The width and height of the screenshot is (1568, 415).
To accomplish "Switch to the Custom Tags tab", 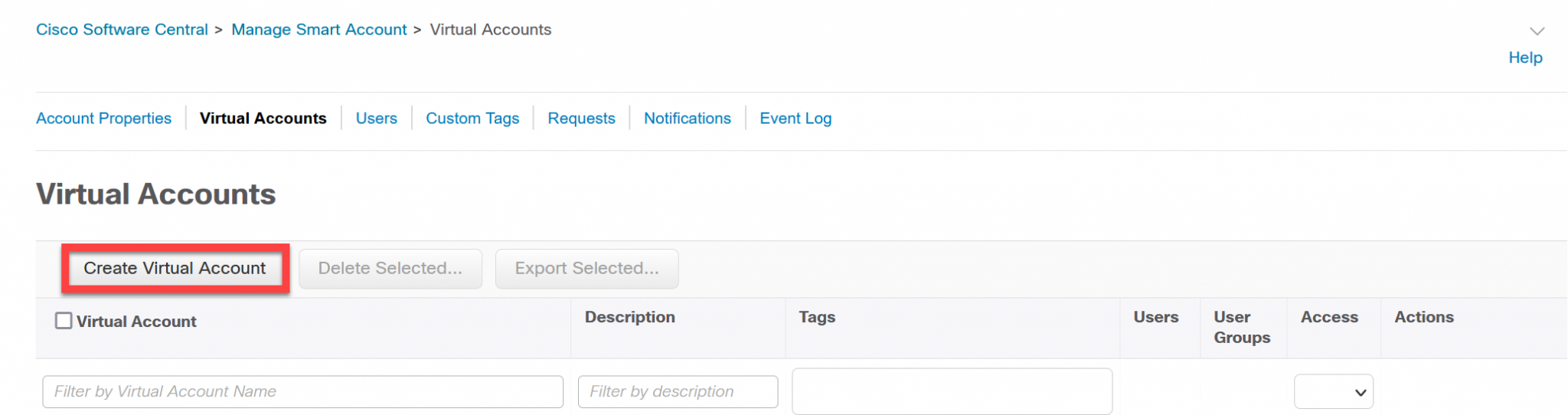I will tap(472, 119).
